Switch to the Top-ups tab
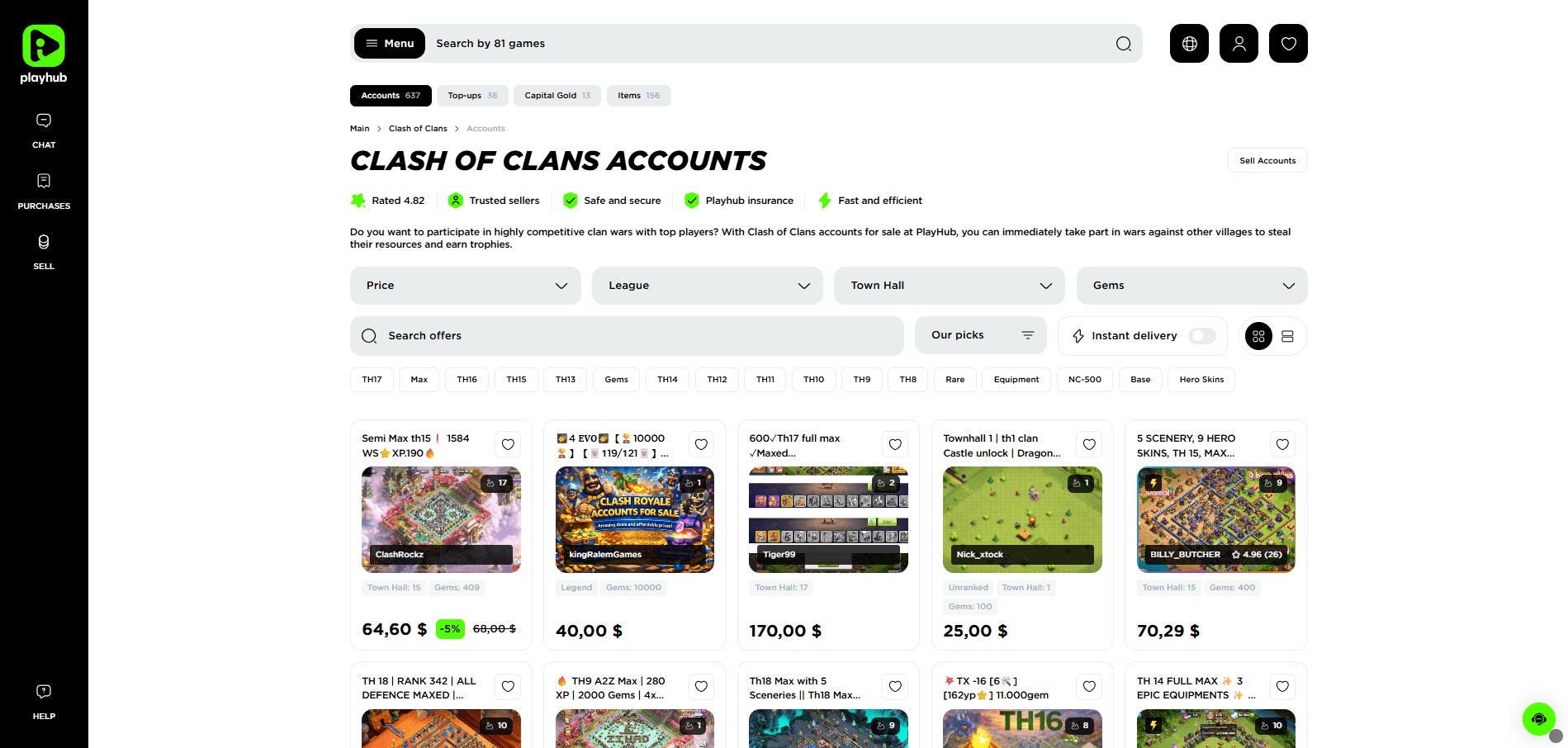Viewport: 1568px width, 748px height. tap(472, 96)
